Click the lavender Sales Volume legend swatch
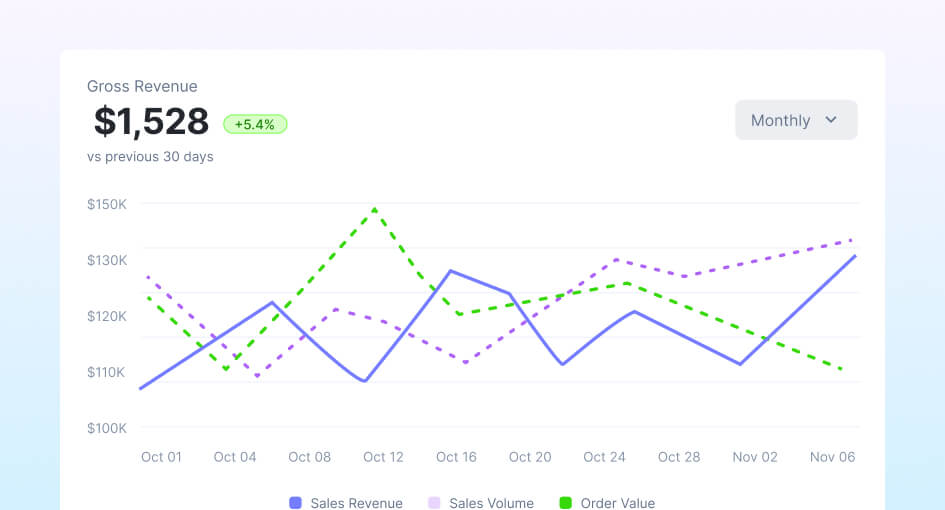This screenshot has height=510, width=945. coord(434,503)
